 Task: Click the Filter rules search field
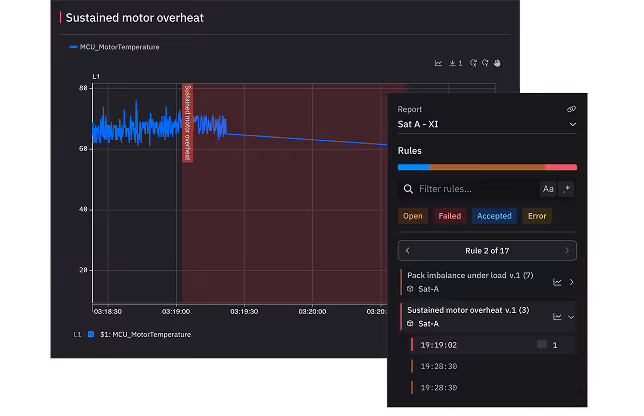coord(468,189)
